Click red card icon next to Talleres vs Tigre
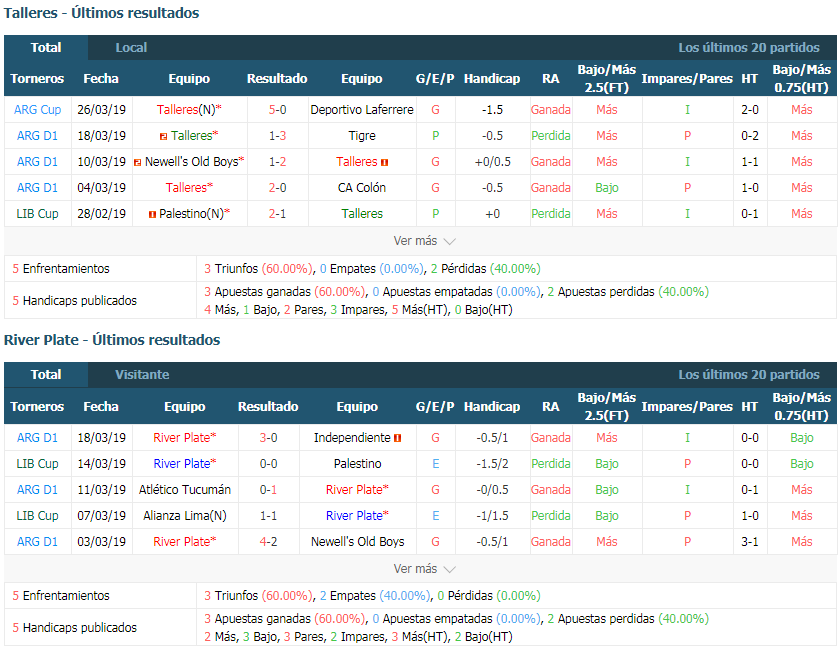The height and width of the screenshot is (649, 838). [164, 137]
